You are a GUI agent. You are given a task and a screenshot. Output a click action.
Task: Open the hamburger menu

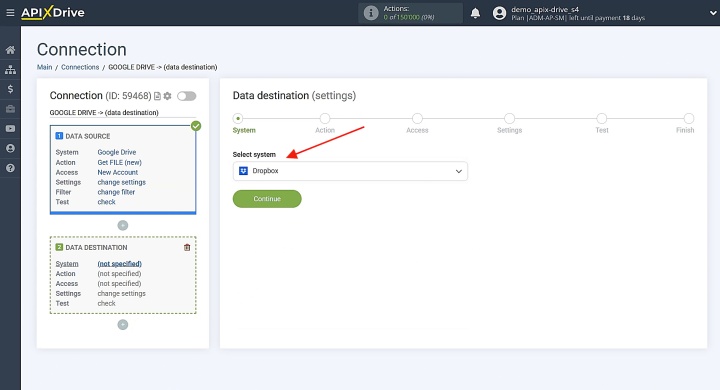(x=10, y=13)
